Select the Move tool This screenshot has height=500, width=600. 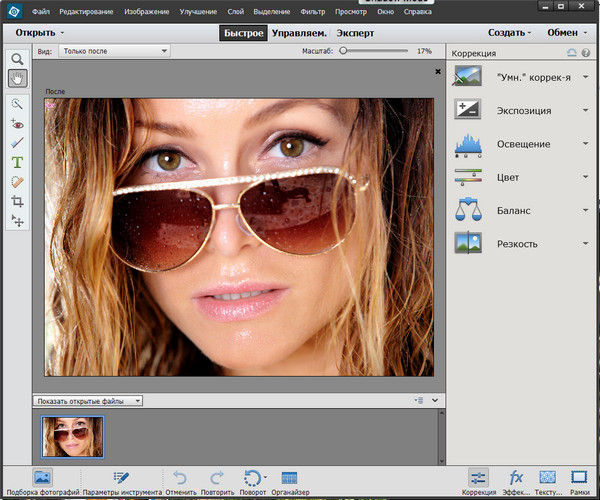(17, 220)
